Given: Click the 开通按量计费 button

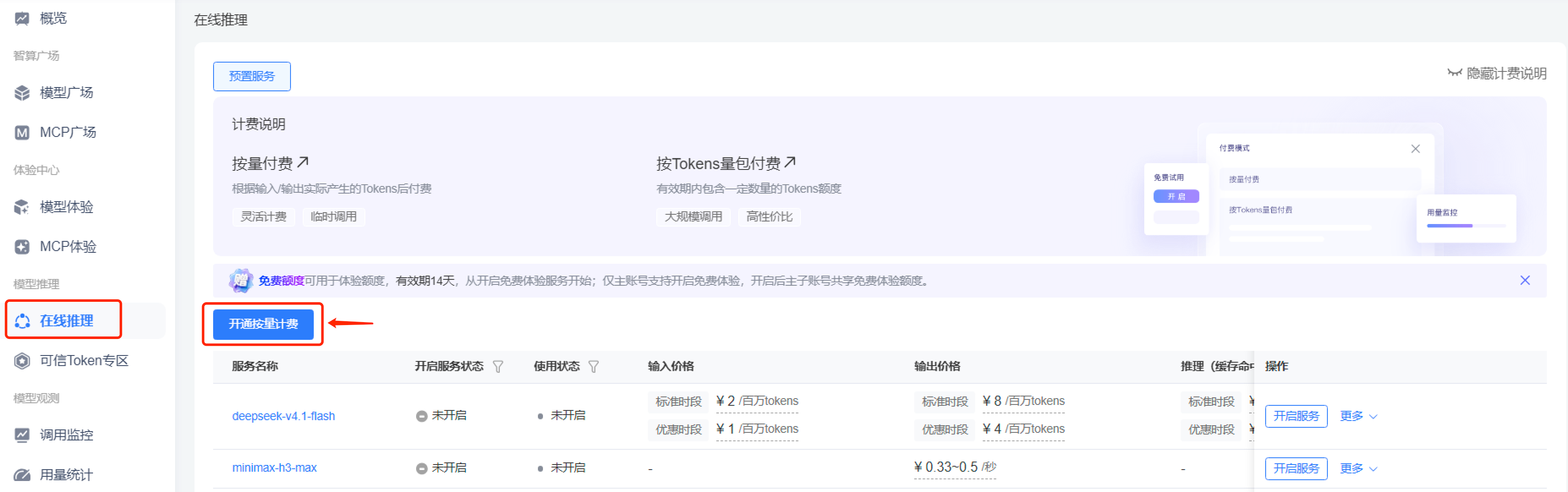Looking at the screenshot, I should tap(263, 324).
